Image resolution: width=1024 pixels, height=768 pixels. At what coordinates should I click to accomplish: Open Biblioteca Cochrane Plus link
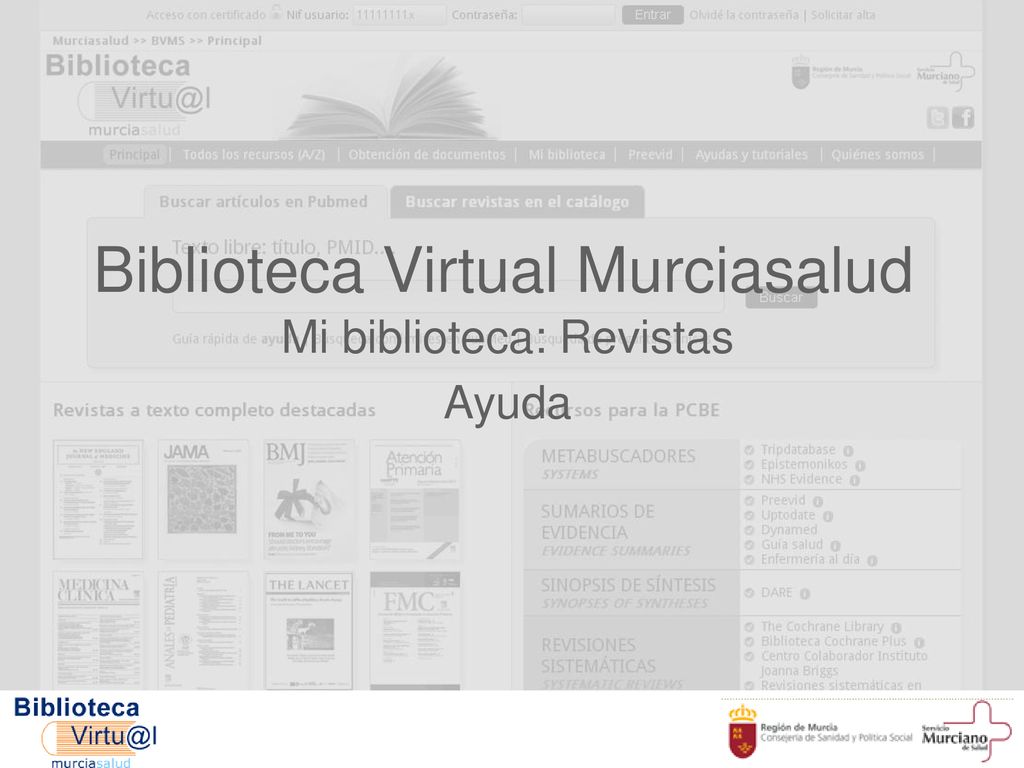[x=833, y=642]
